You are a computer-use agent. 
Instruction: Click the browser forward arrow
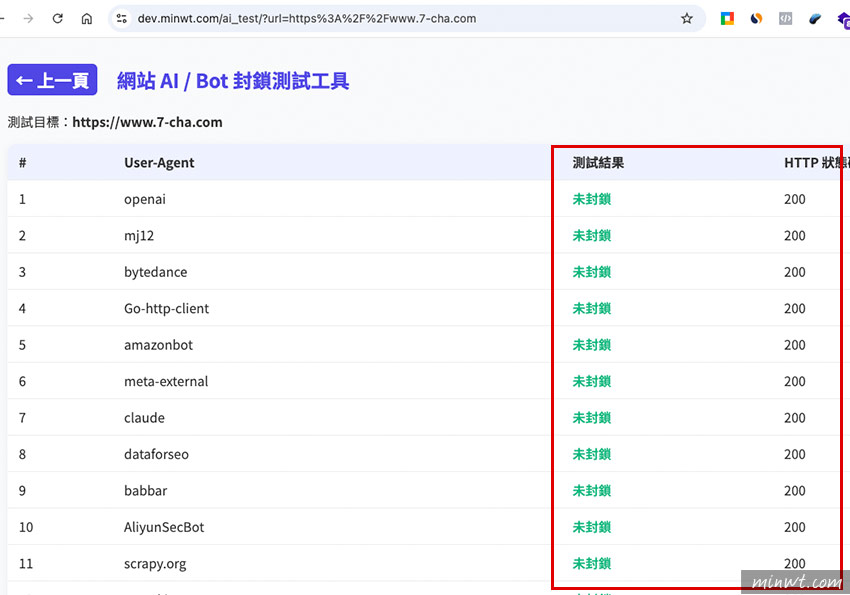[x=27, y=18]
